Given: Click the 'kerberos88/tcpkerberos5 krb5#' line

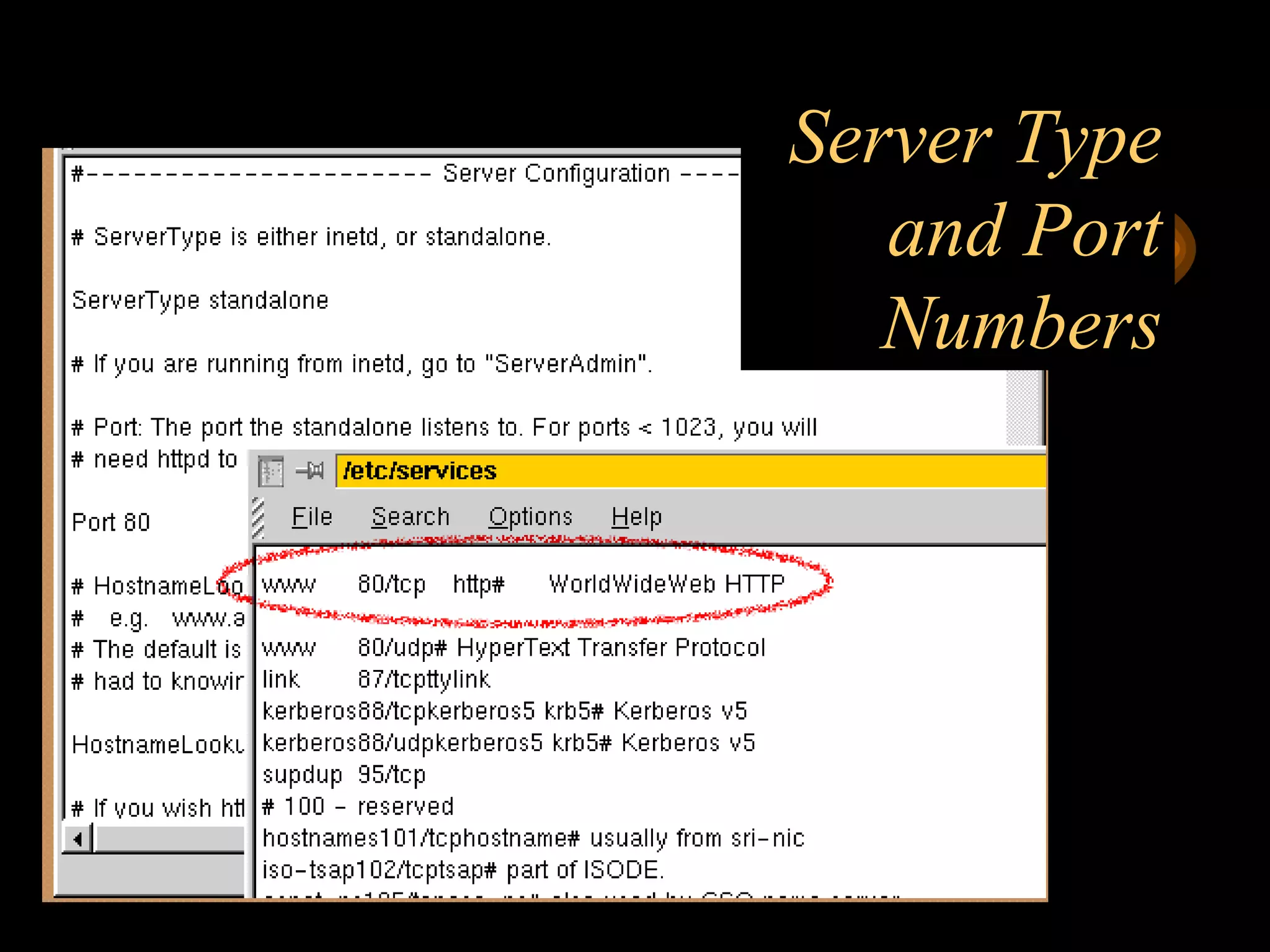Looking at the screenshot, I should (505, 711).
